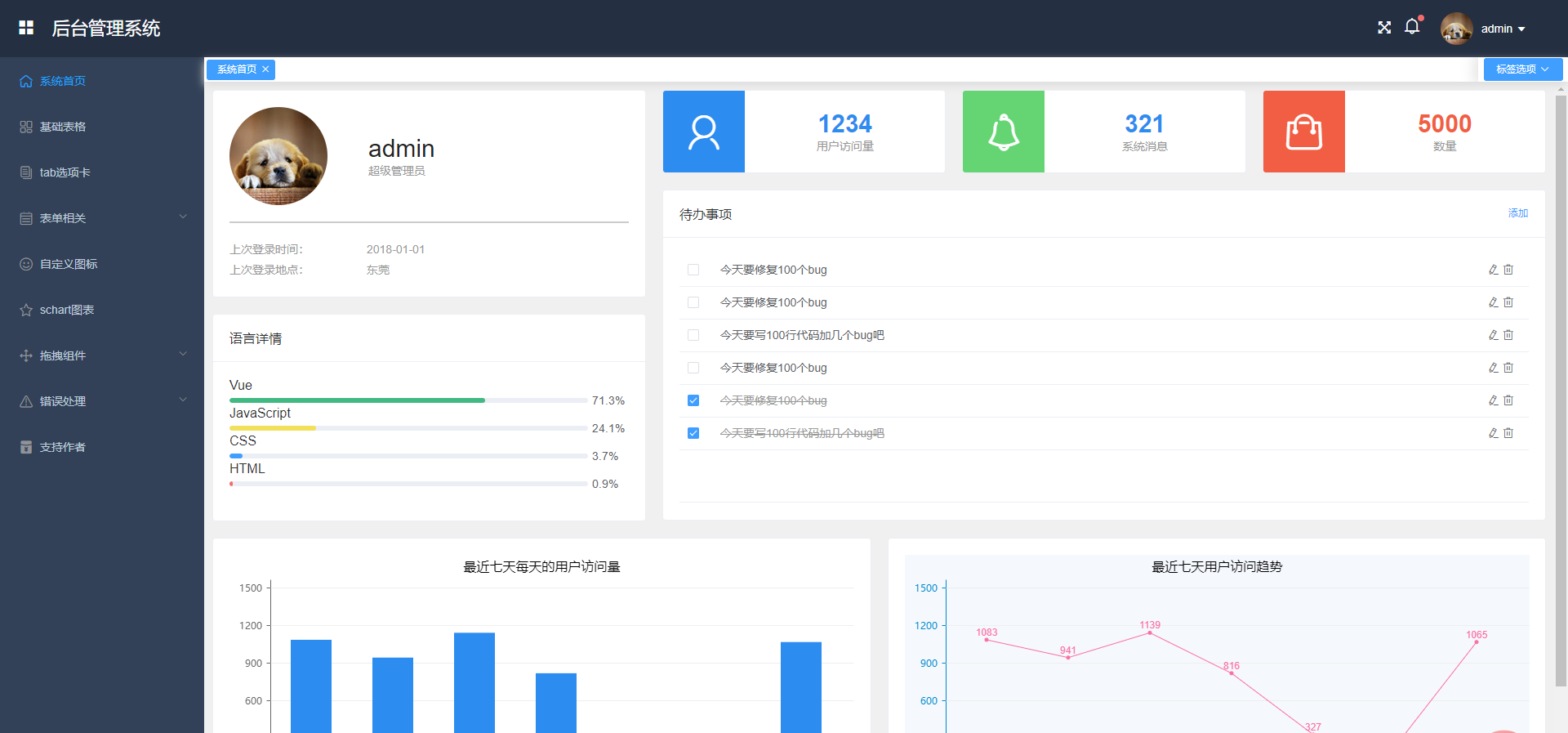This screenshot has width=1568, height=733.
Task: Uncheck the completed 今天要写100行代码加几个bug吧 checkbox
Action: pos(693,433)
